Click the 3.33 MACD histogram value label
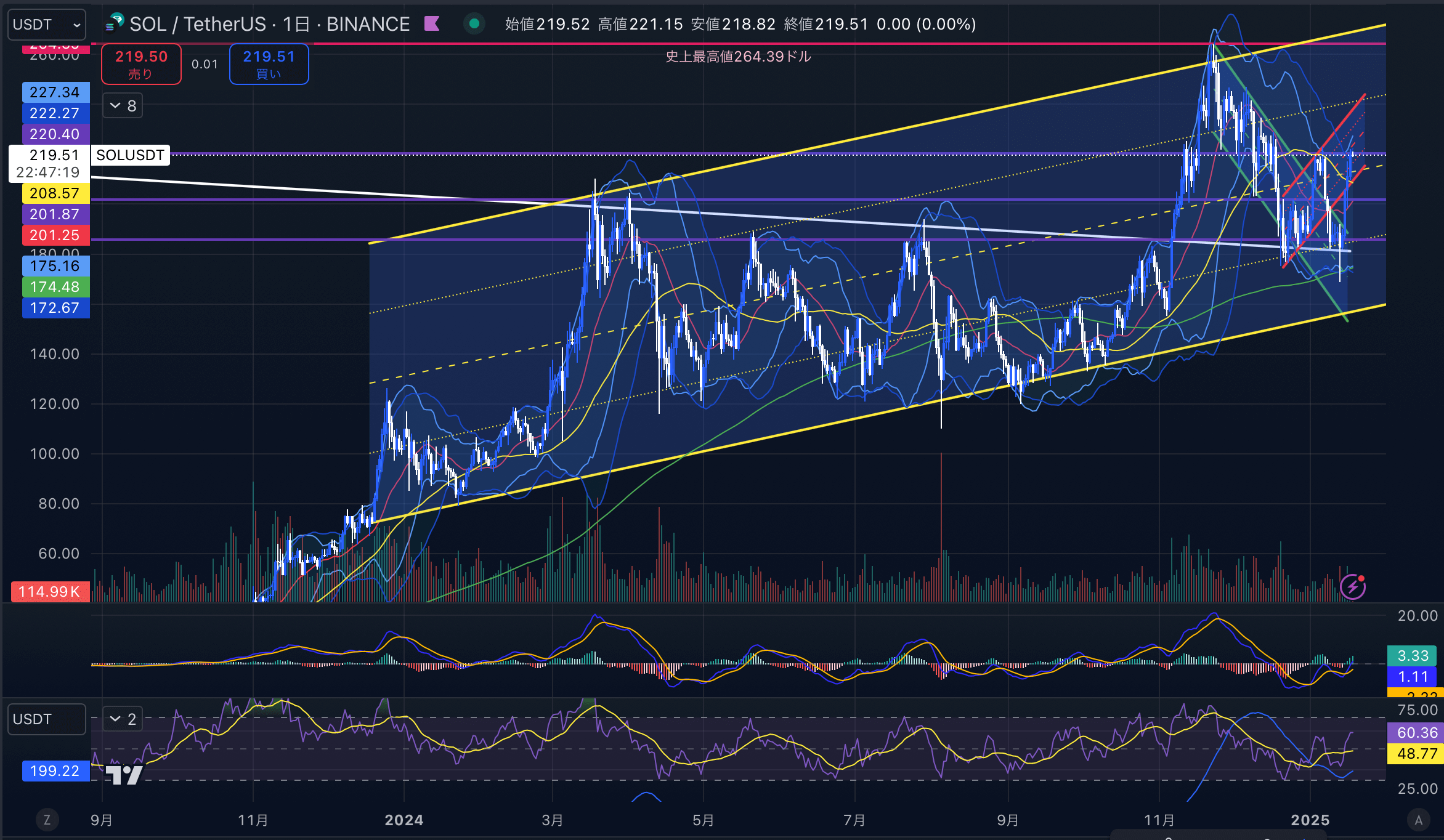The image size is (1444, 840). [1413, 656]
